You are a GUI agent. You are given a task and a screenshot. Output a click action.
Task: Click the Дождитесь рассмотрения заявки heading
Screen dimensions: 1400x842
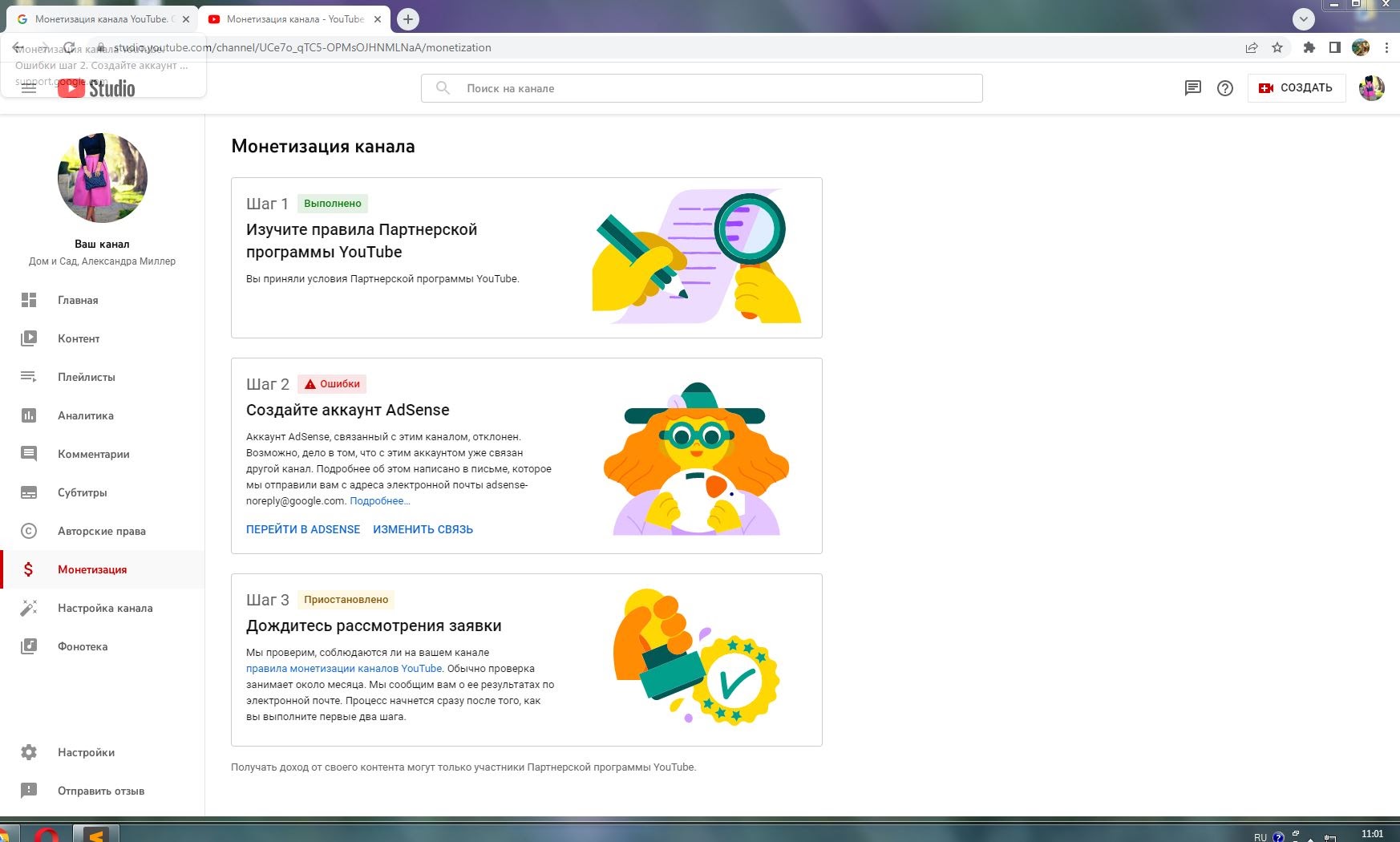(x=374, y=625)
